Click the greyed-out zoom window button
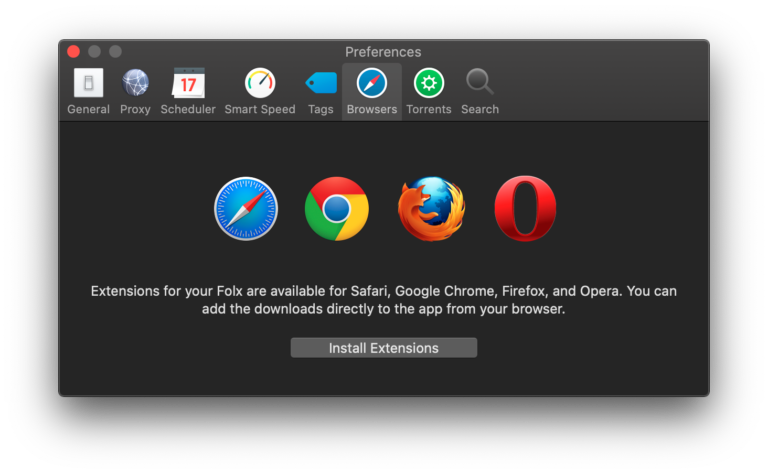The image size is (768, 474). tap(115, 52)
